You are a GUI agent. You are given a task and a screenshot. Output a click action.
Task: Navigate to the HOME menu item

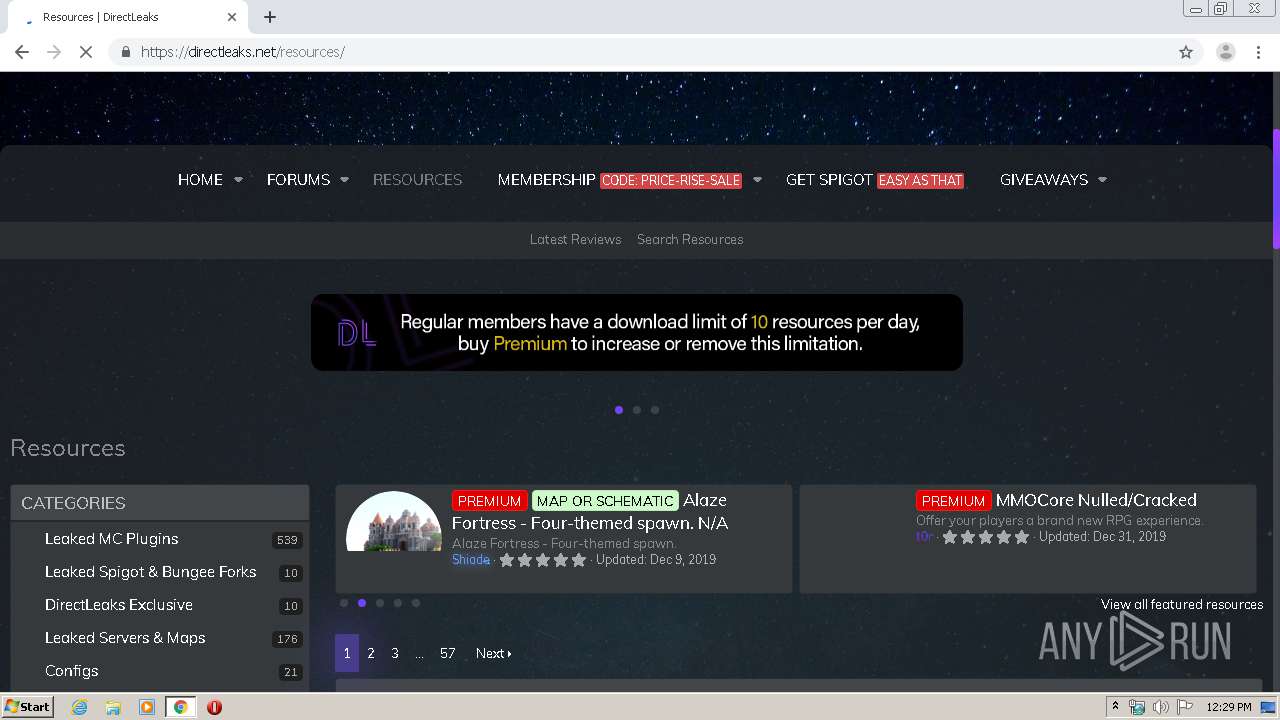(x=200, y=180)
